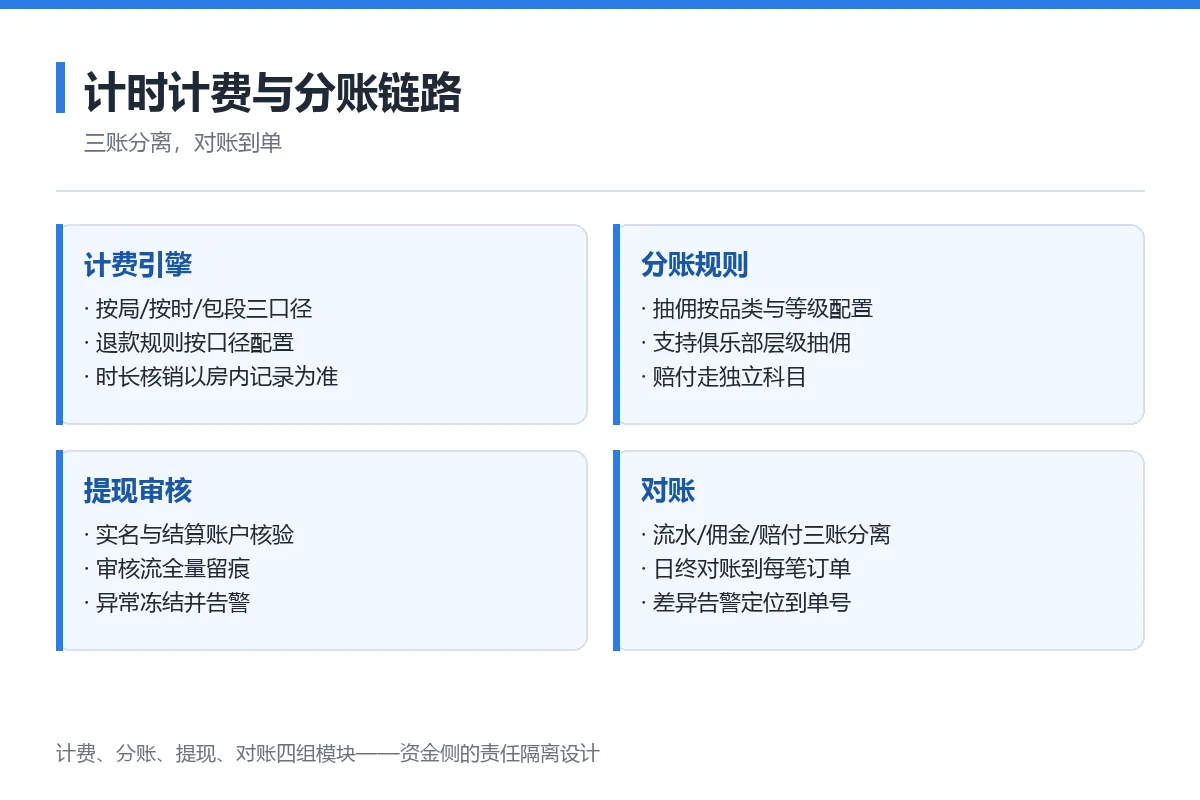Select the slide title 计时计费与分账链路
1200x800 pixels.
click(x=273, y=94)
